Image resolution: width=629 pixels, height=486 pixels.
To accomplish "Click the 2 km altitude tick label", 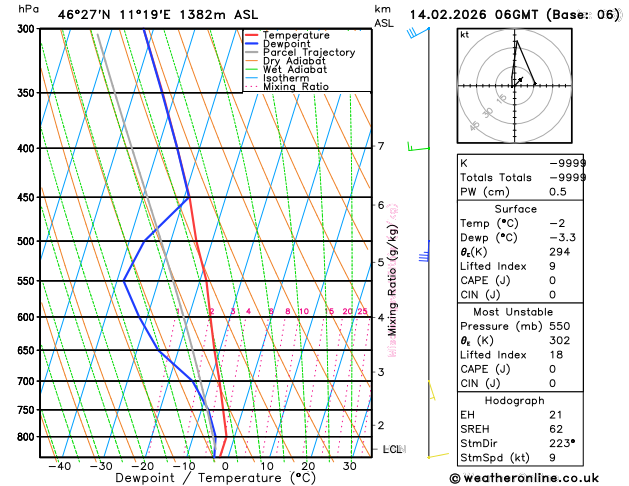I will point(381,425).
